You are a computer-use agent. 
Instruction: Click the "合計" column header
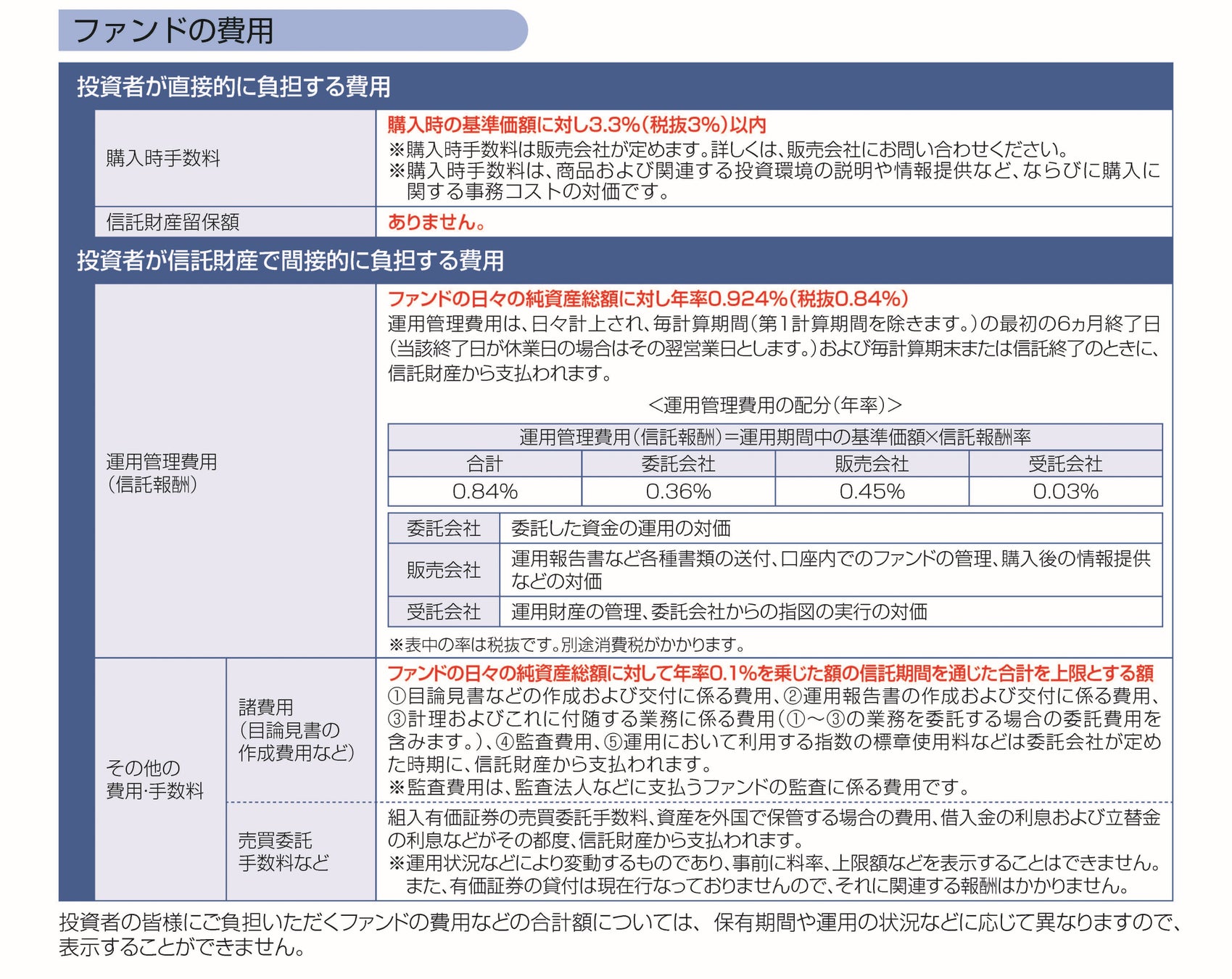click(x=484, y=464)
